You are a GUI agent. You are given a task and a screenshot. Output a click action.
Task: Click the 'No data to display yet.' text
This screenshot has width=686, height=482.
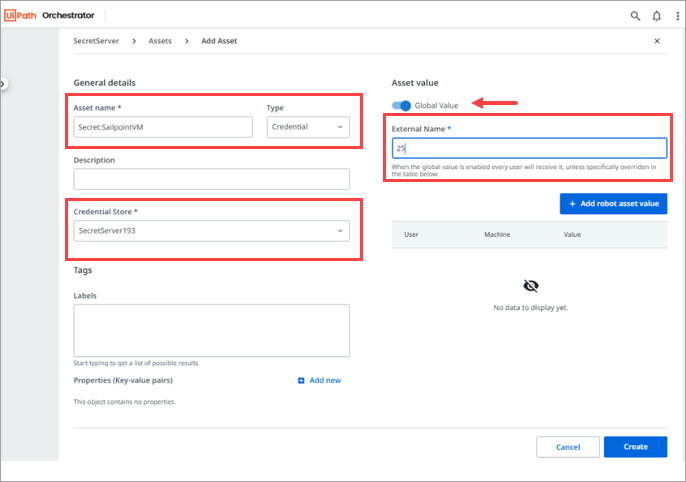point(531,308)
